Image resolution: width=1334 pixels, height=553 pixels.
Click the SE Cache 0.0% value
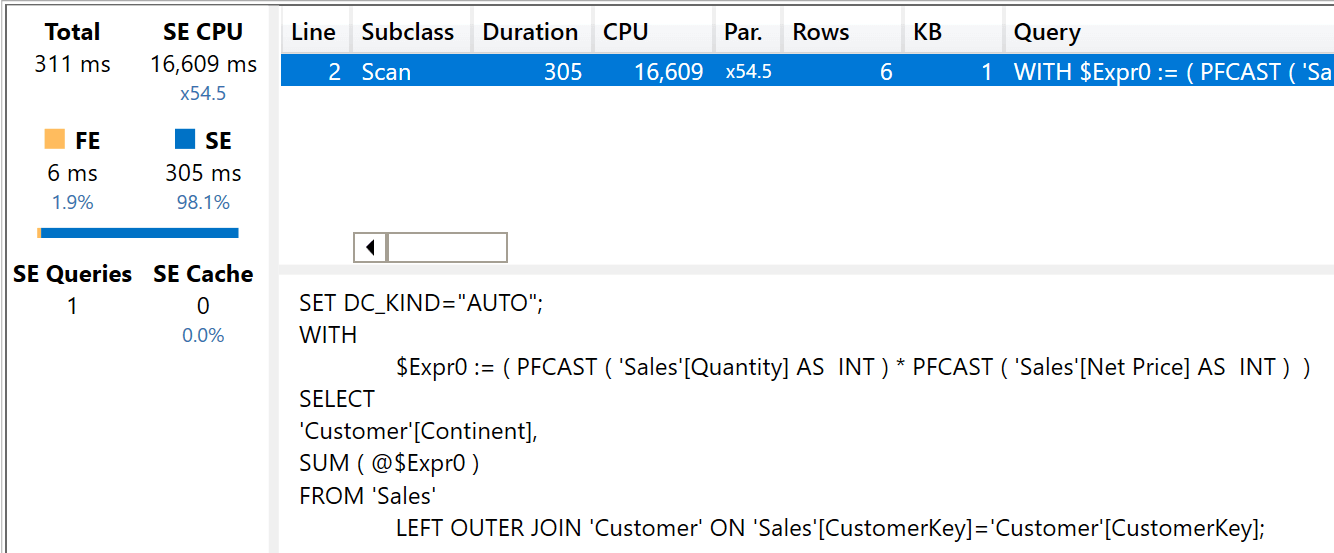tap(203, 335)
